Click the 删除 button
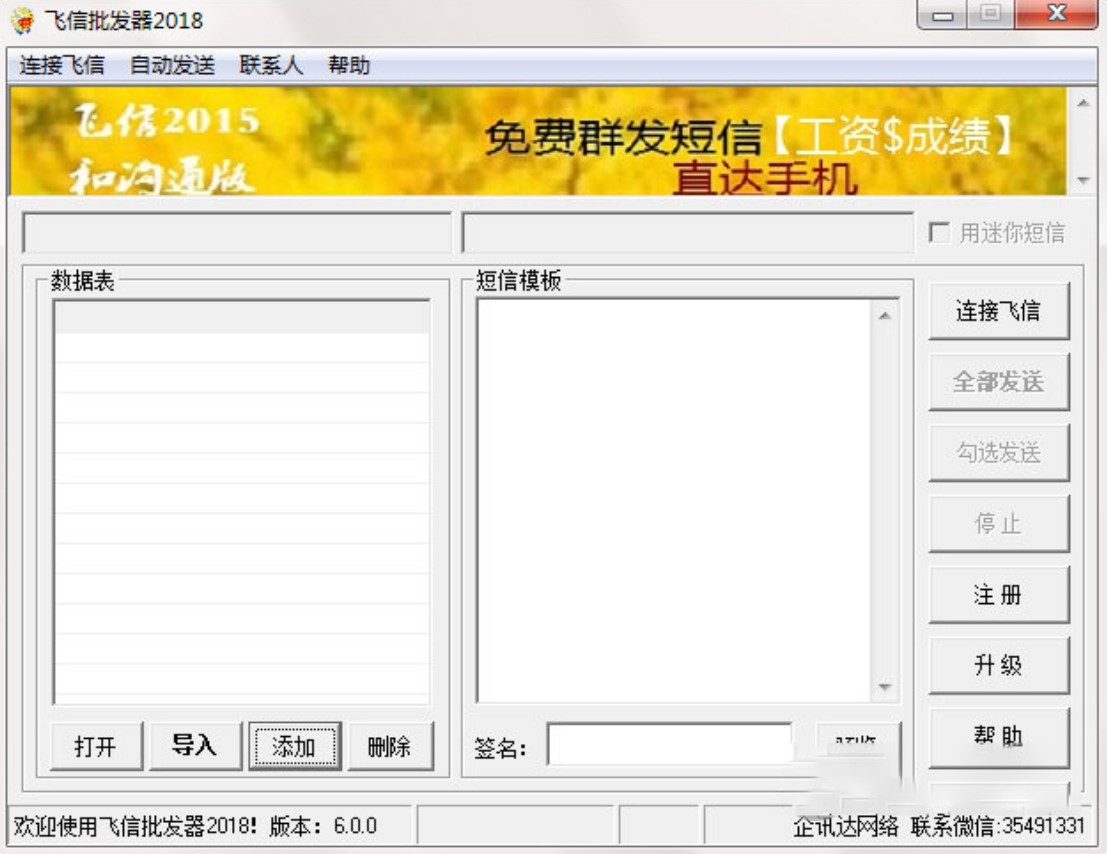 point(390,746)
